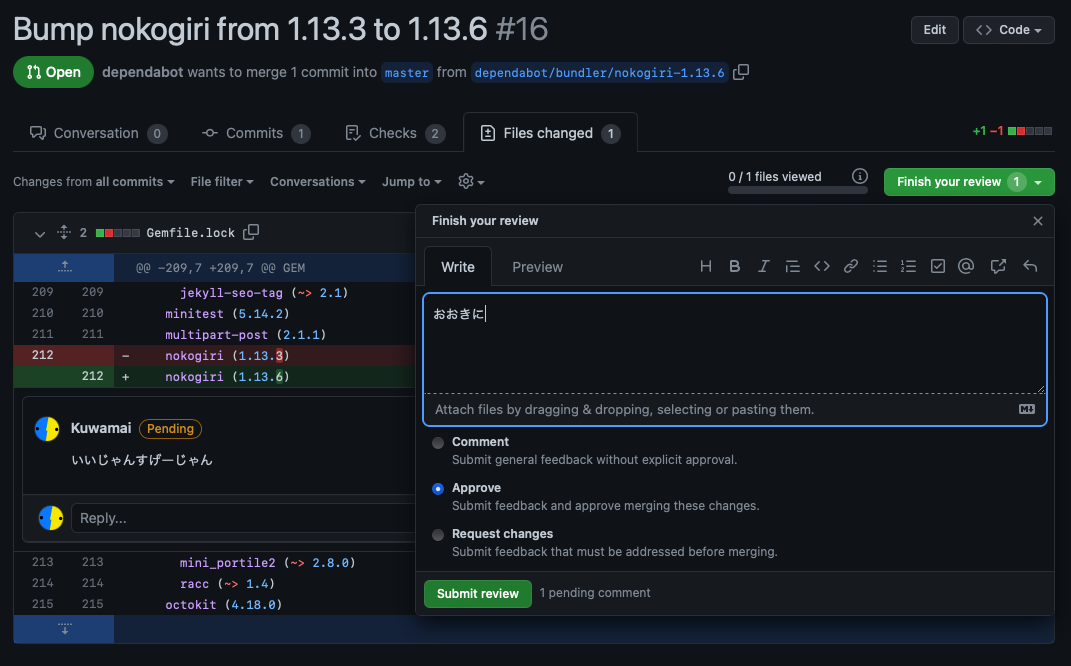
Task: Switch to the Conversation tab
Action: coord(98,133)
